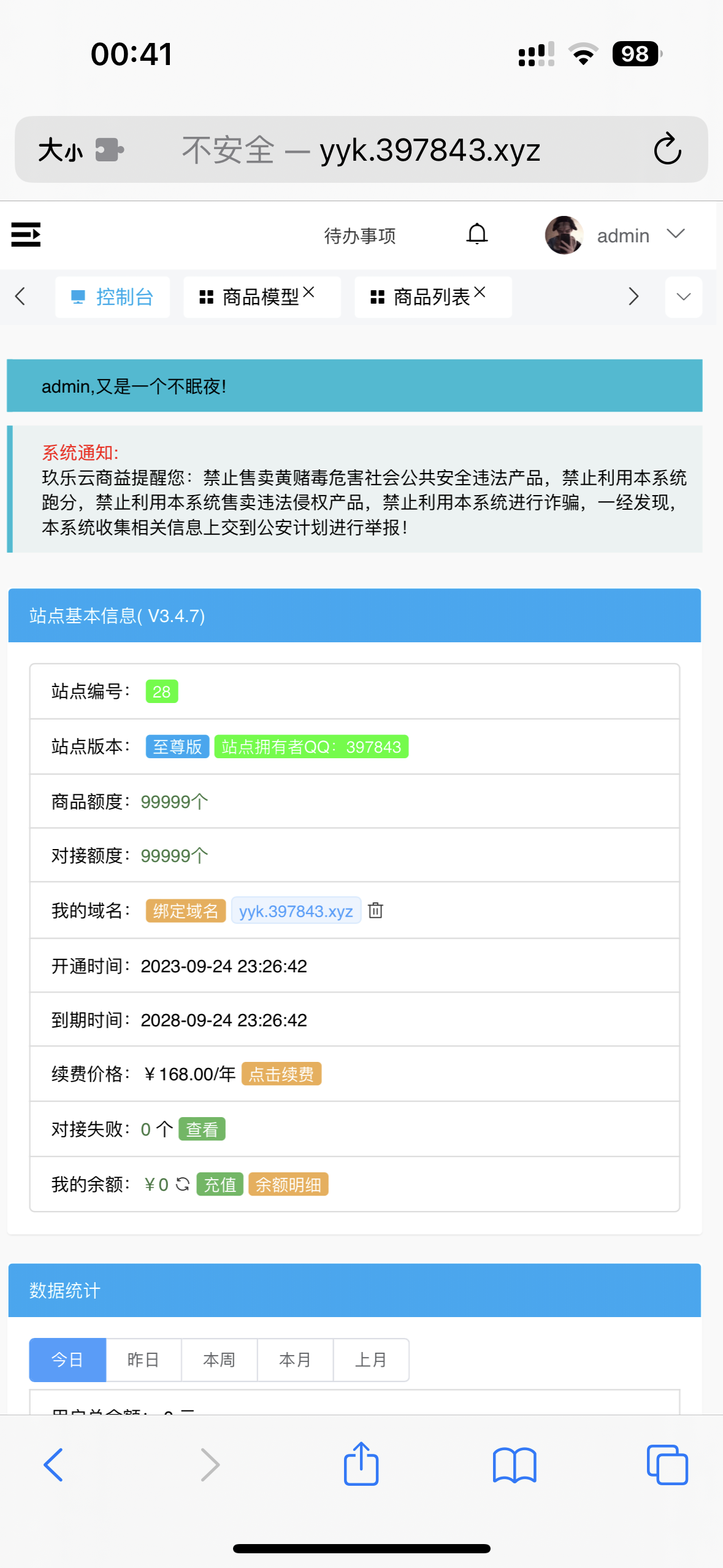Viewport: 723px width, 1568px height.
Task: Click the admin avatar picture
Action: pos(564,235)
